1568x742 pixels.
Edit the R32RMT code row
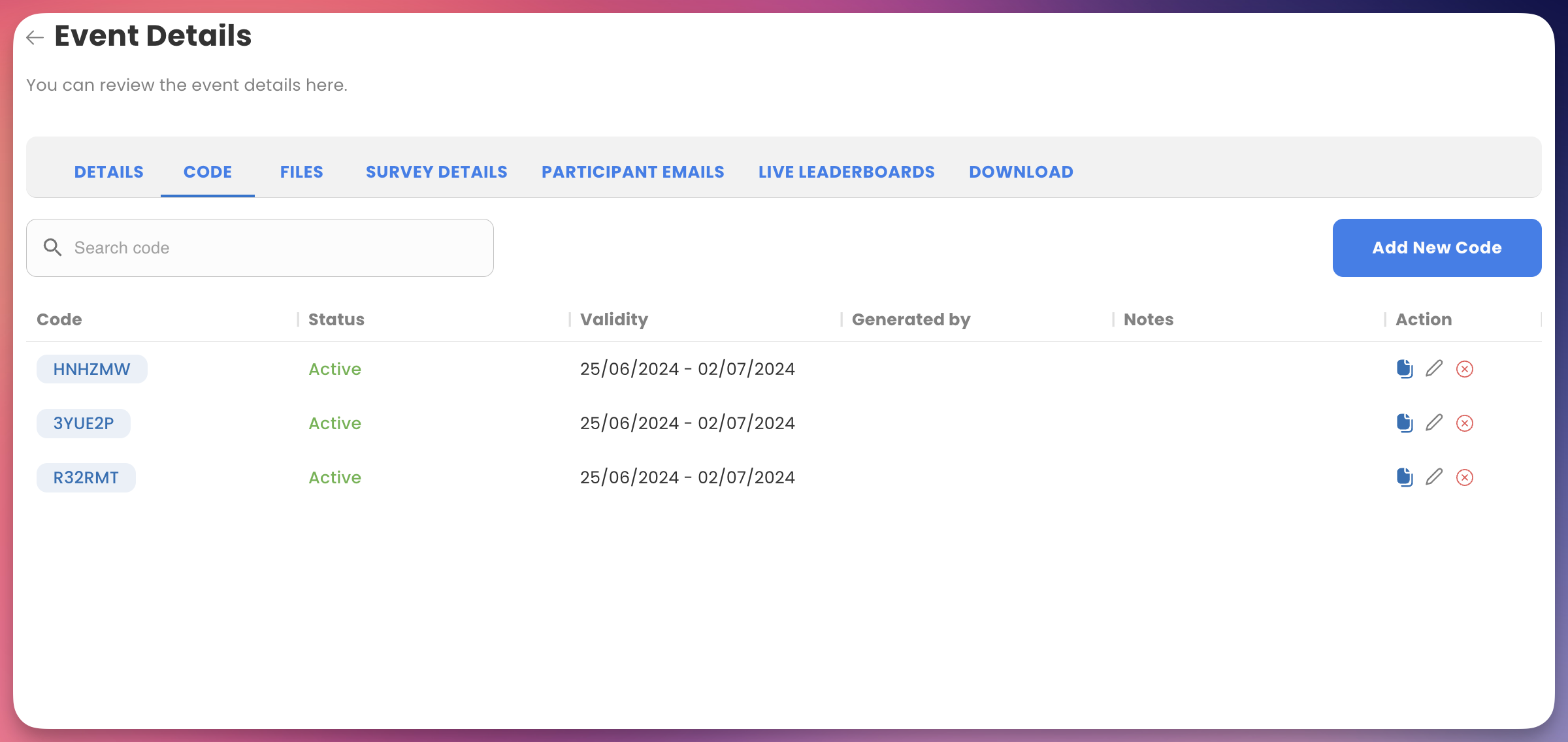point(1434,477)
